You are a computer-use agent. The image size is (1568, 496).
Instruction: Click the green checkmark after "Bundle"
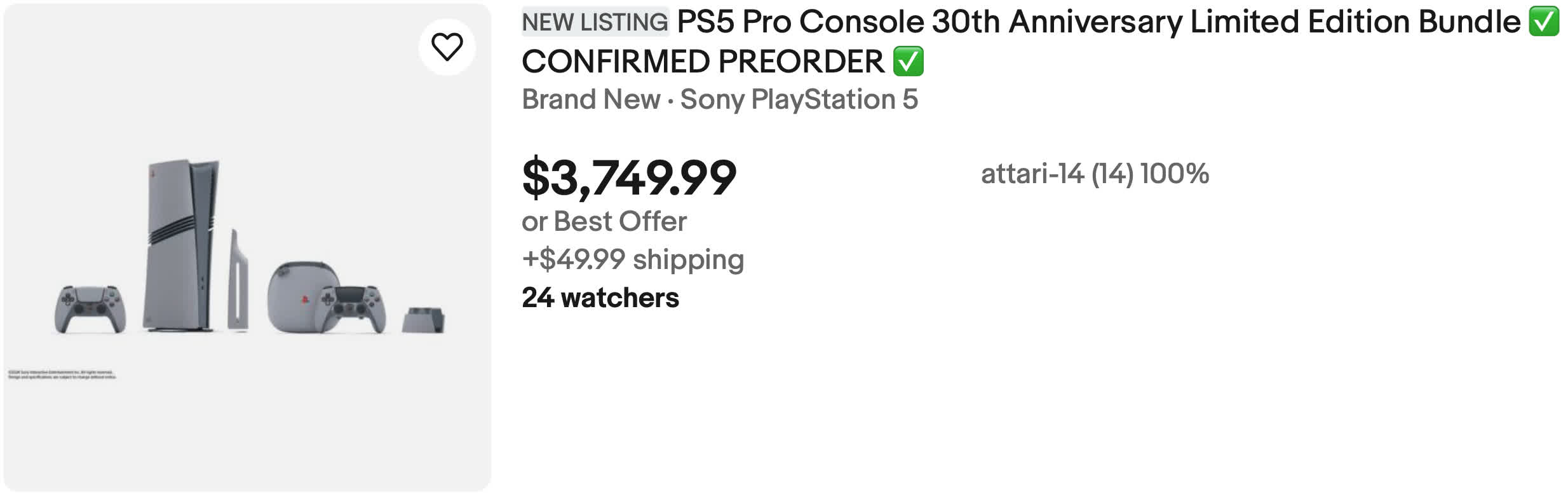[1544, 22]
